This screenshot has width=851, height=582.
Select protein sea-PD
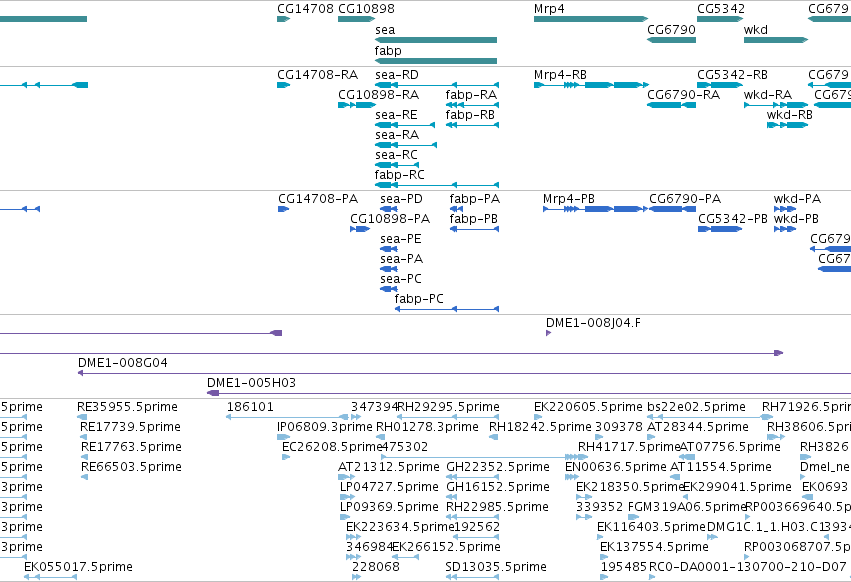[x=389, y=209]
